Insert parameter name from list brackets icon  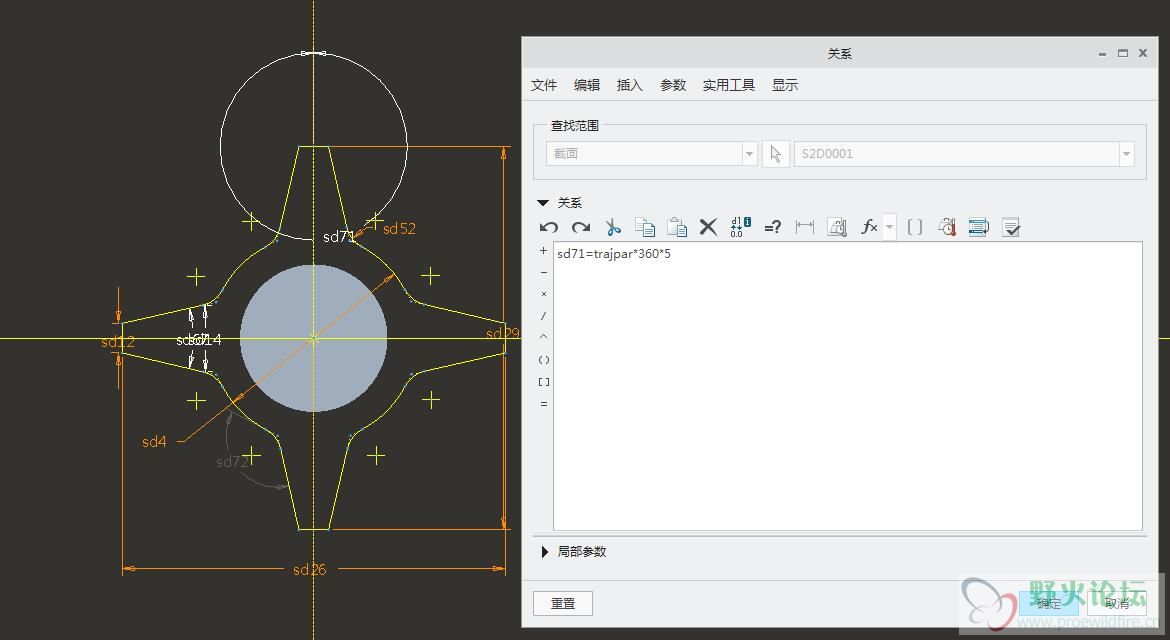coord(915,227)
